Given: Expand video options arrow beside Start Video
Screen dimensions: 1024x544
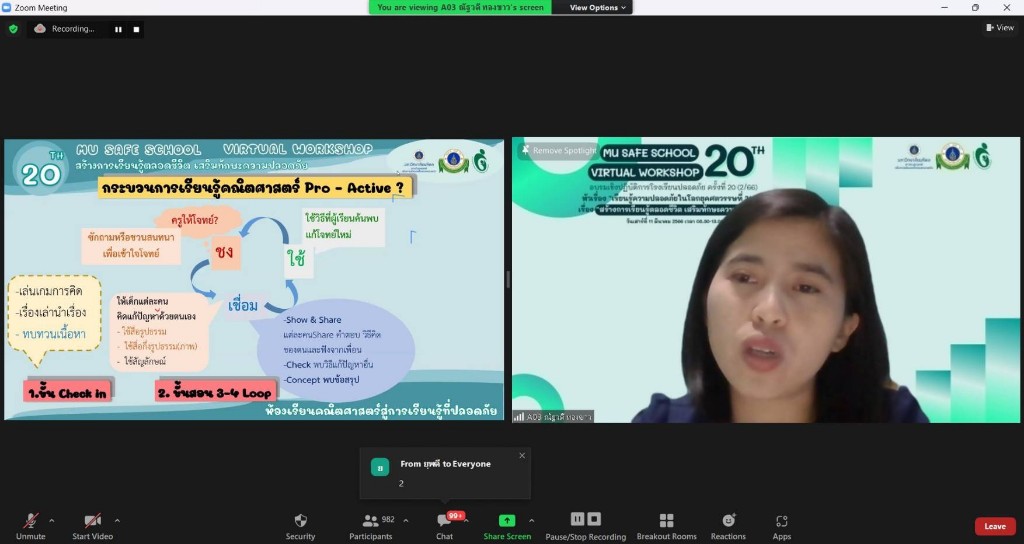Looking at the screenshot, I should 117,520.
